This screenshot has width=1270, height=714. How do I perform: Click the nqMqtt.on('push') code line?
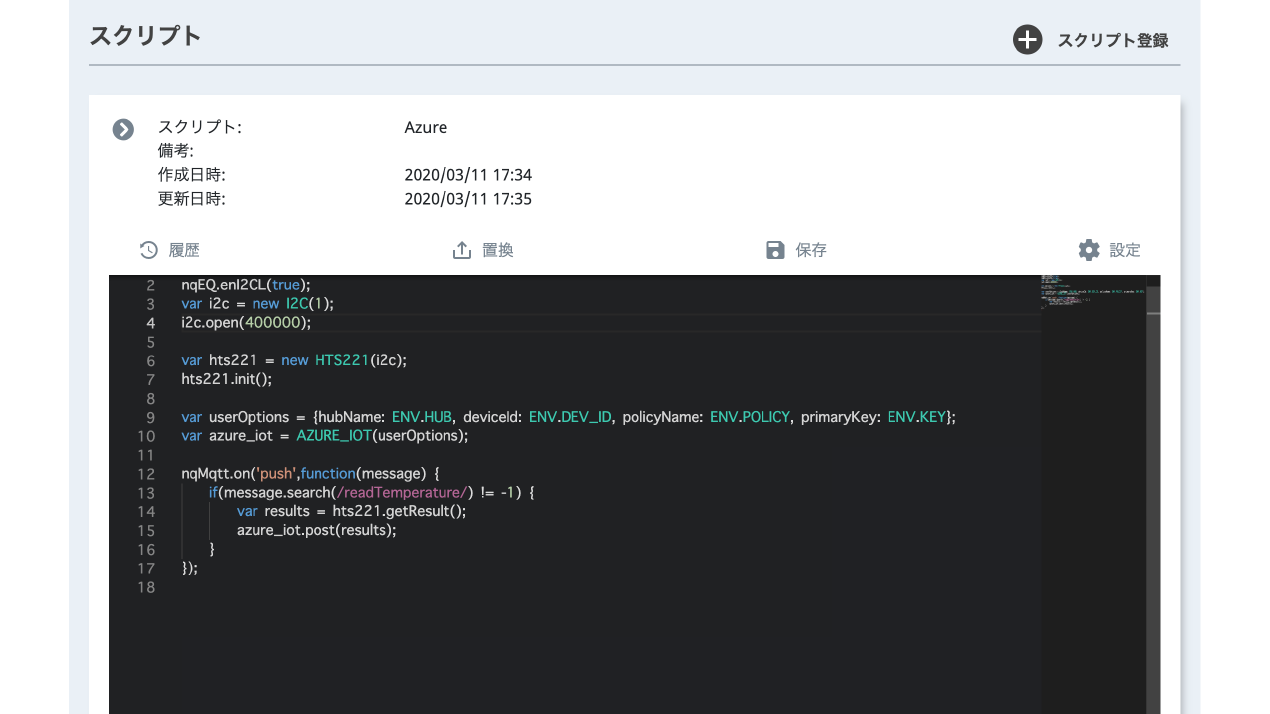310,473
